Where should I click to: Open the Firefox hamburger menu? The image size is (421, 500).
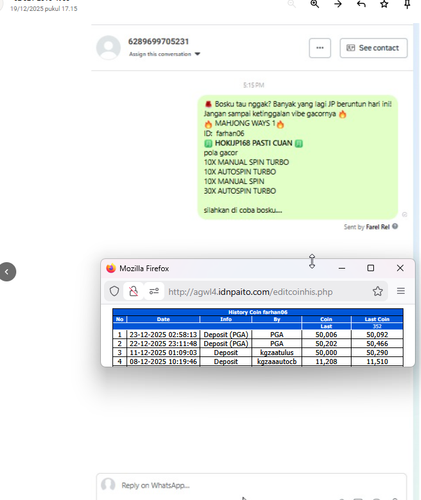click(401, 291)
